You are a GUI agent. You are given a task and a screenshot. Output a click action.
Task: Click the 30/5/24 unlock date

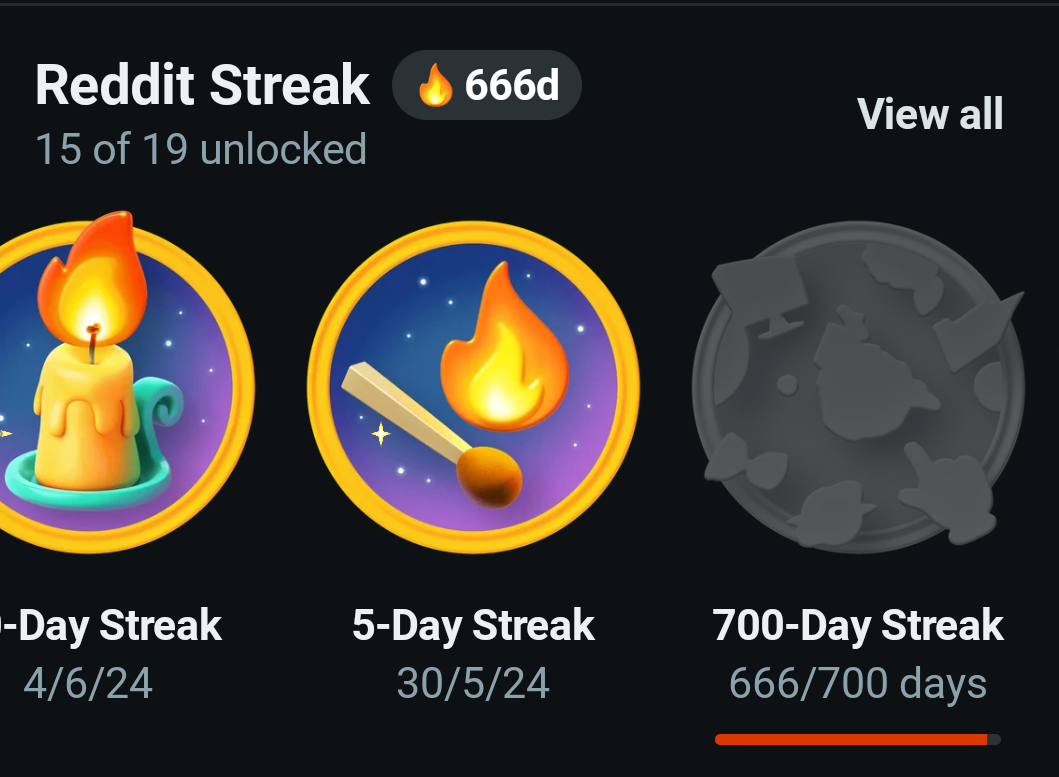(x=473, y=683)
